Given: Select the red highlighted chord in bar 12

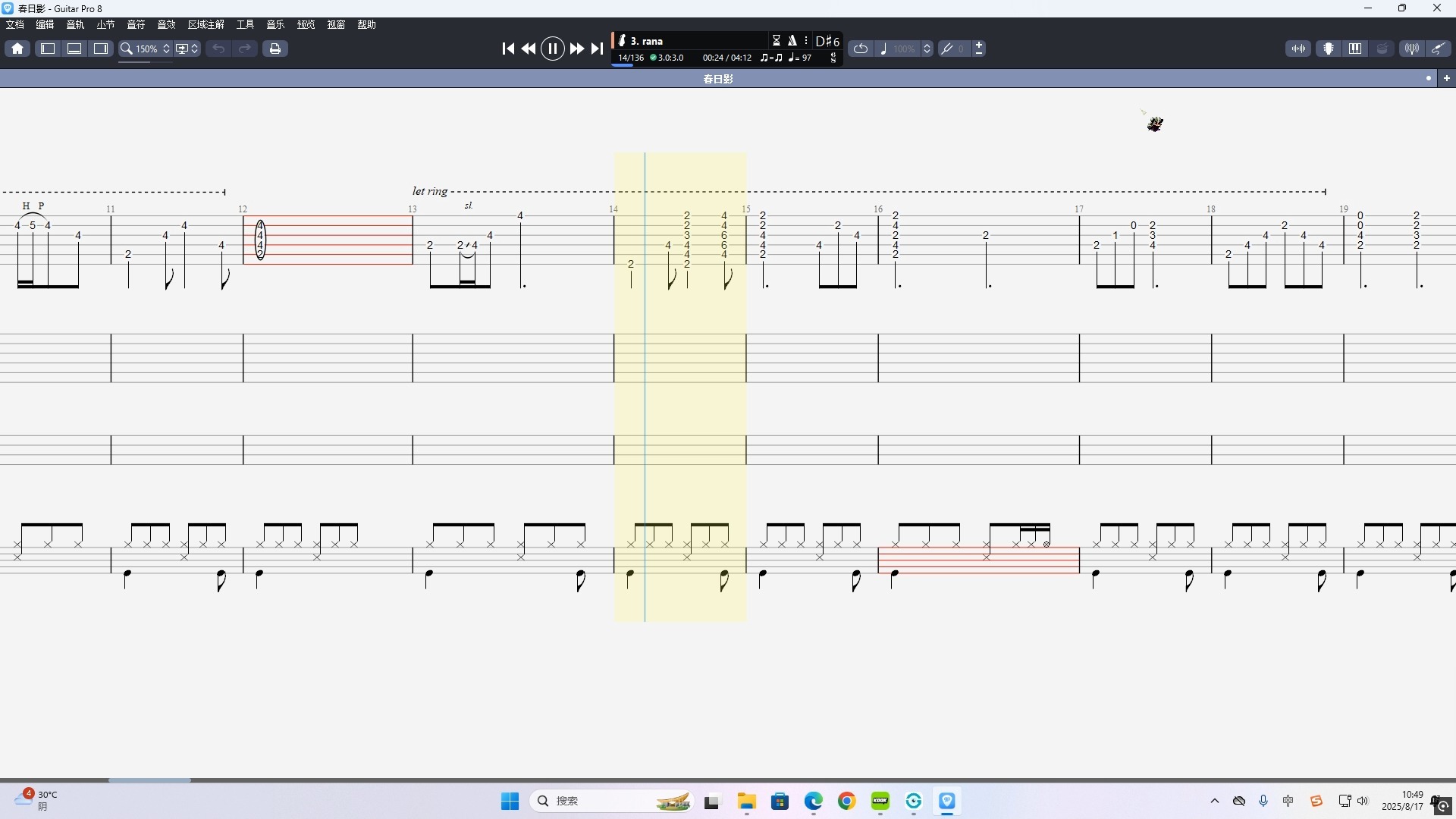Looking at the screenshot, I should pyautogui.click(x=261, y=240).
